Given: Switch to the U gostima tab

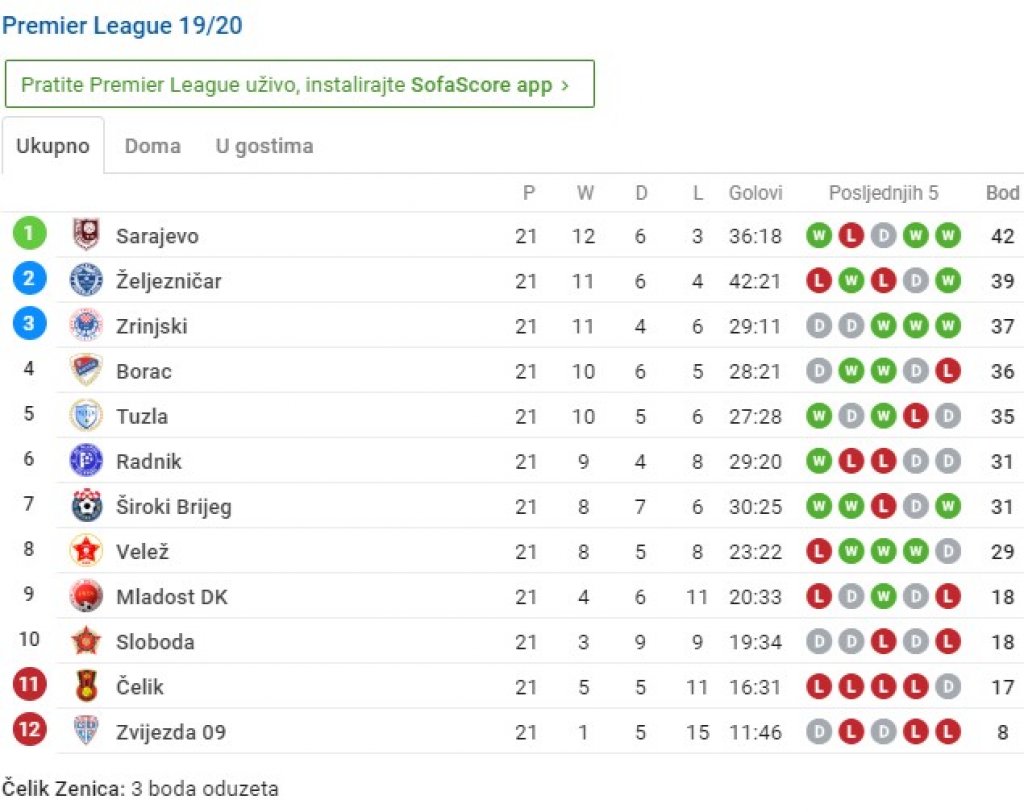Looking at the screenshot, I should (264, 146).
